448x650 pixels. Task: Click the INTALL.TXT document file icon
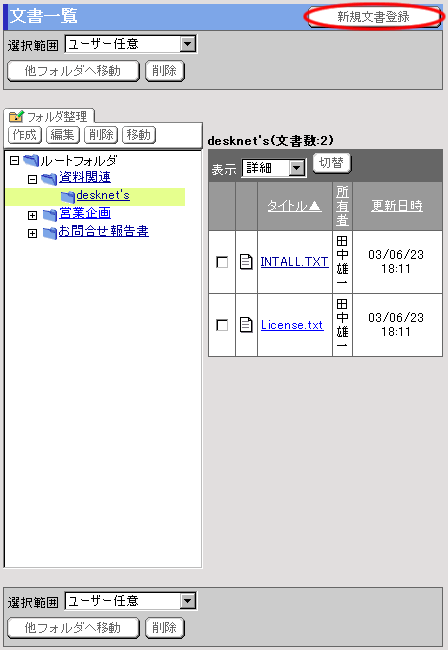click(x=246, y=262)
